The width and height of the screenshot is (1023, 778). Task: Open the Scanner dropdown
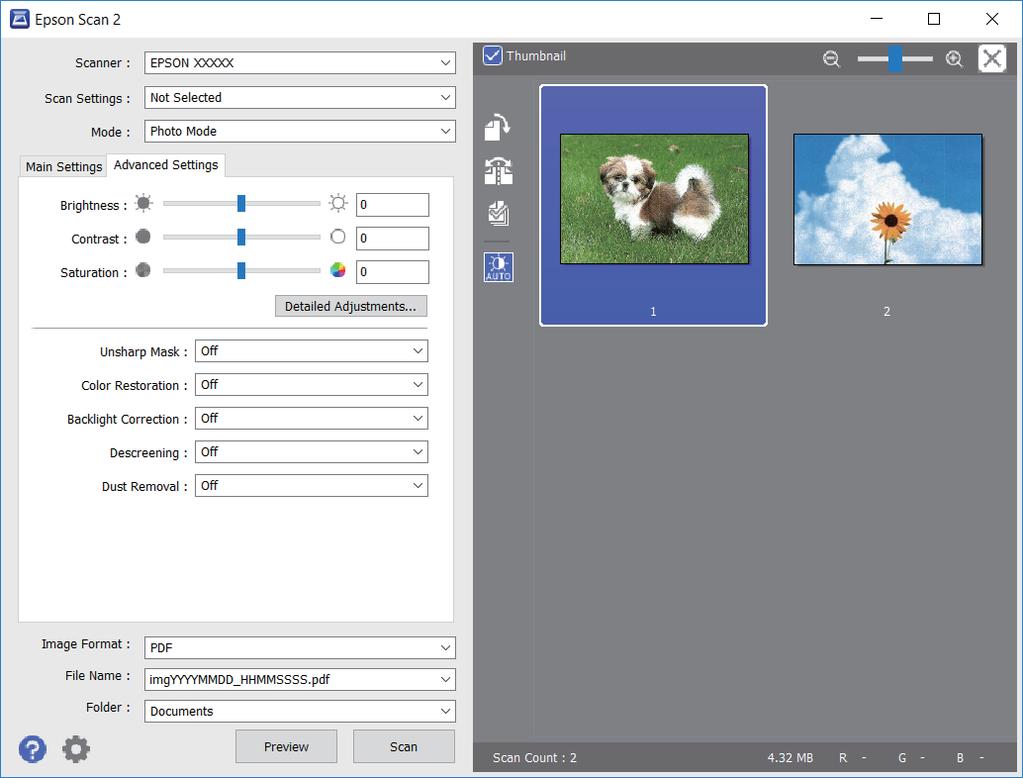(x=299, y=63)
